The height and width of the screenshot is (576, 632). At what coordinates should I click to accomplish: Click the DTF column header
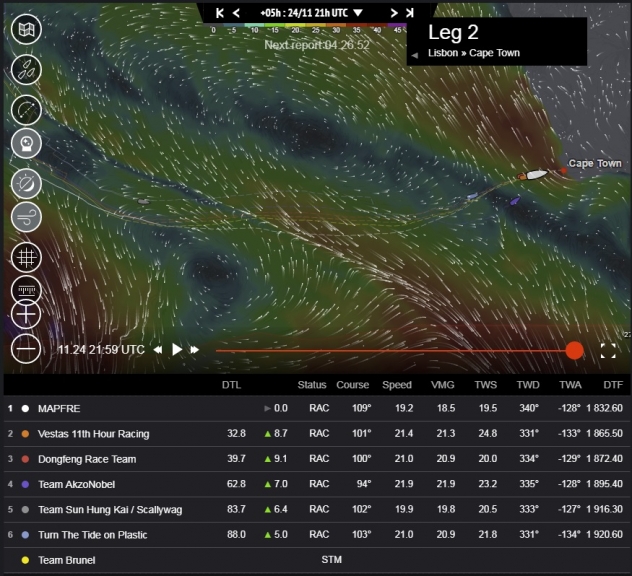[613, 385]
